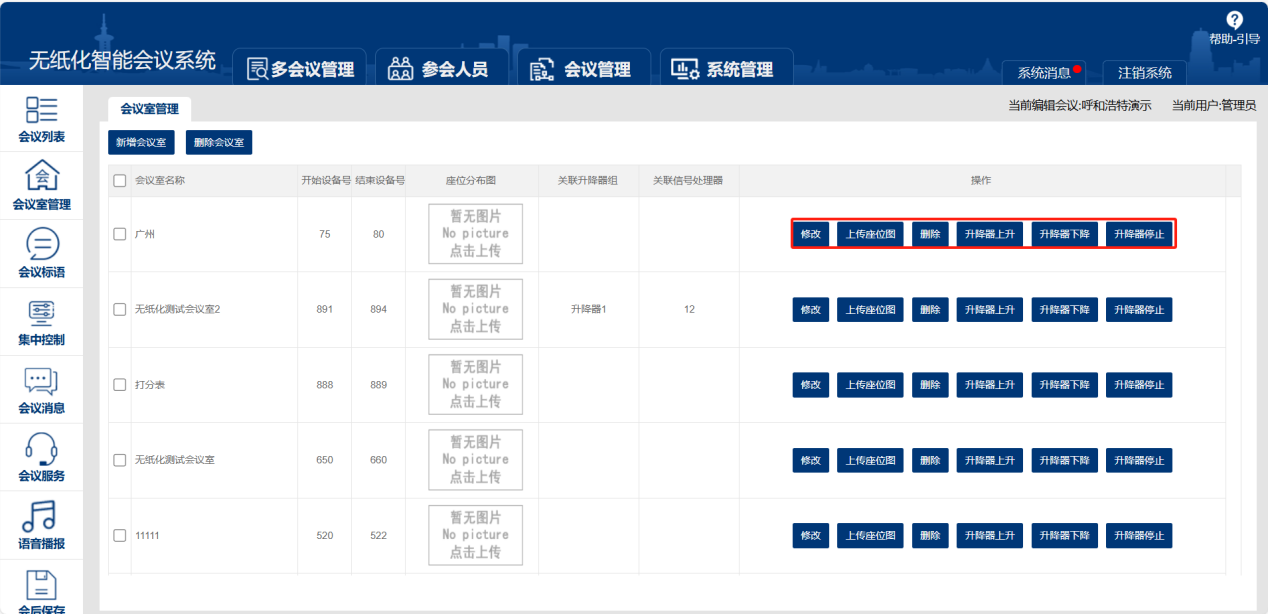The width and height of the screenshot is (1268, 614).
Task: Open 语音播报 music note icon
Action: [x=41, y=516]
